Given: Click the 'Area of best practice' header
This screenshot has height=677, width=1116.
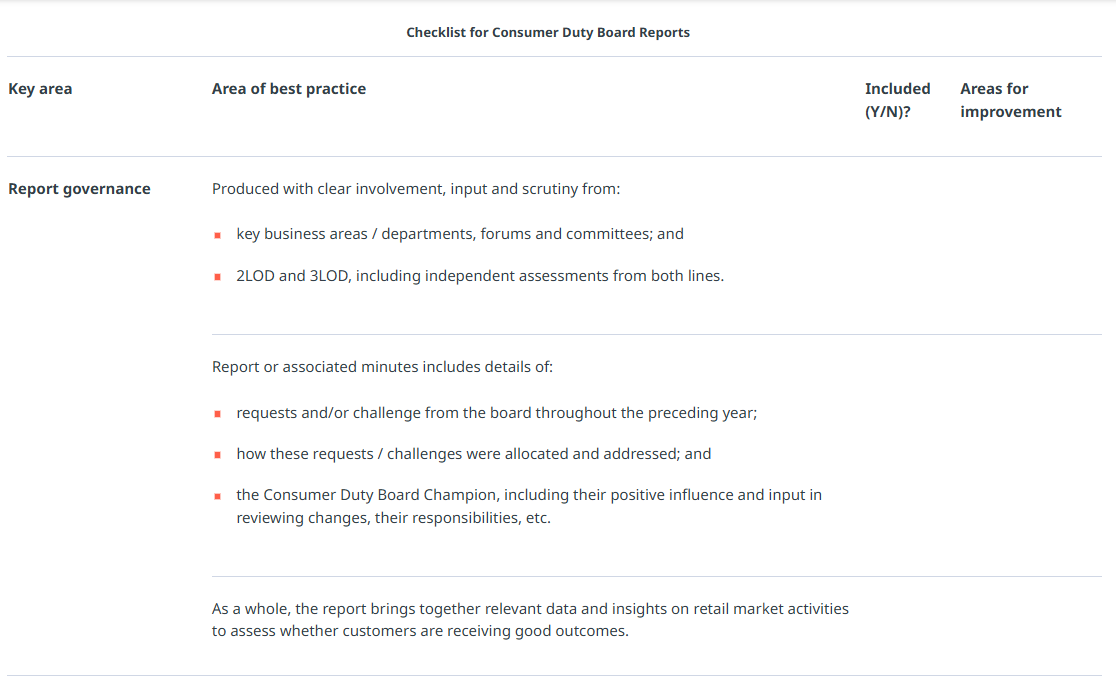Looking at the screenshot, I should coord(289,89).
